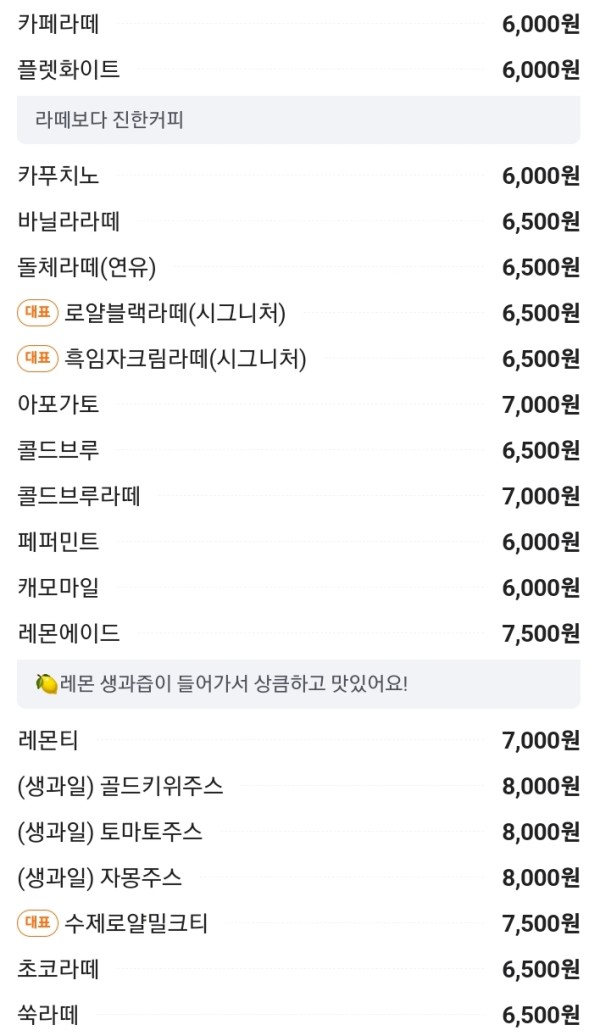Choose (생과일) 골드키위주스

click(x=299, y=786)
